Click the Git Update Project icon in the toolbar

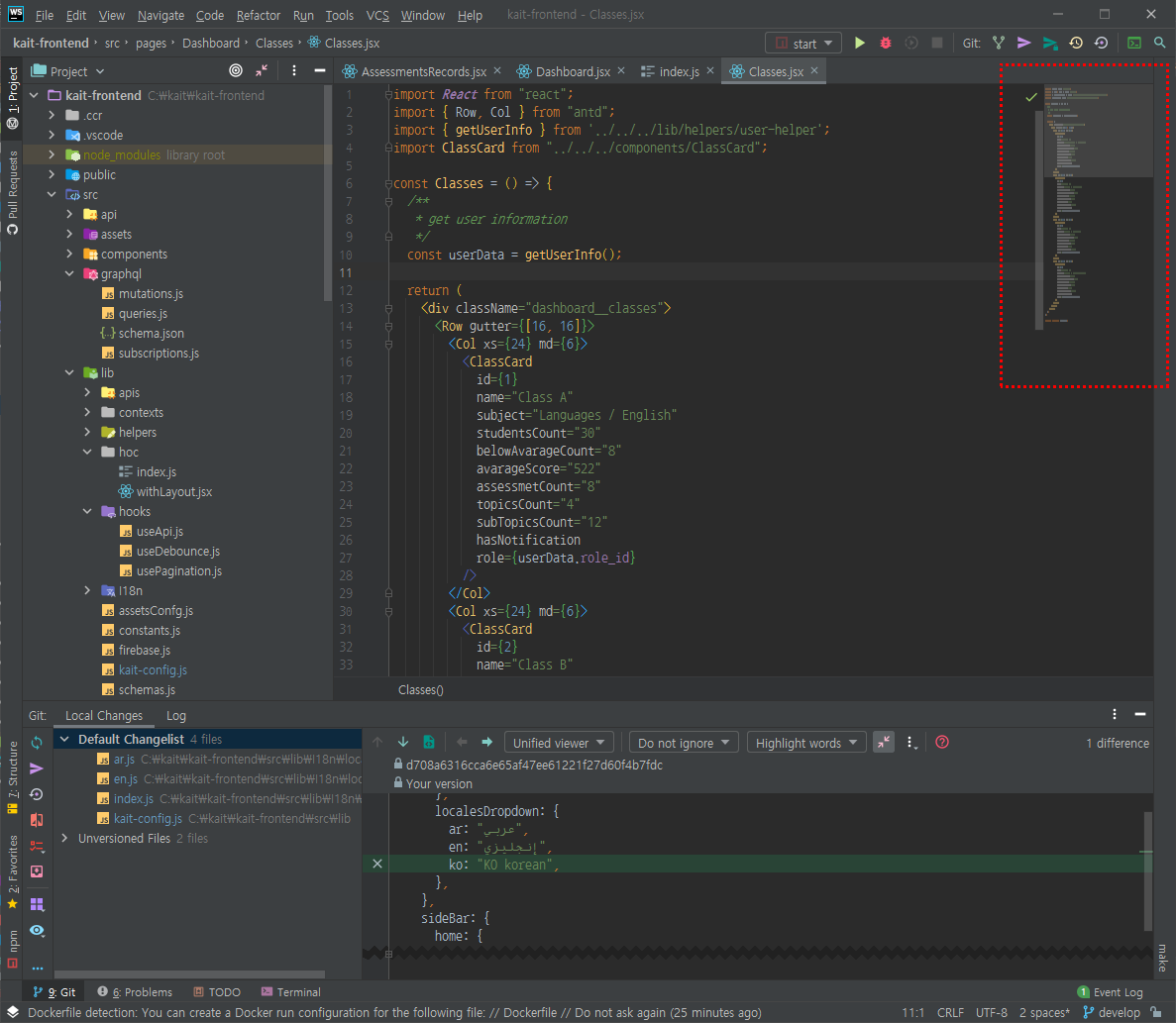point(999,44)
